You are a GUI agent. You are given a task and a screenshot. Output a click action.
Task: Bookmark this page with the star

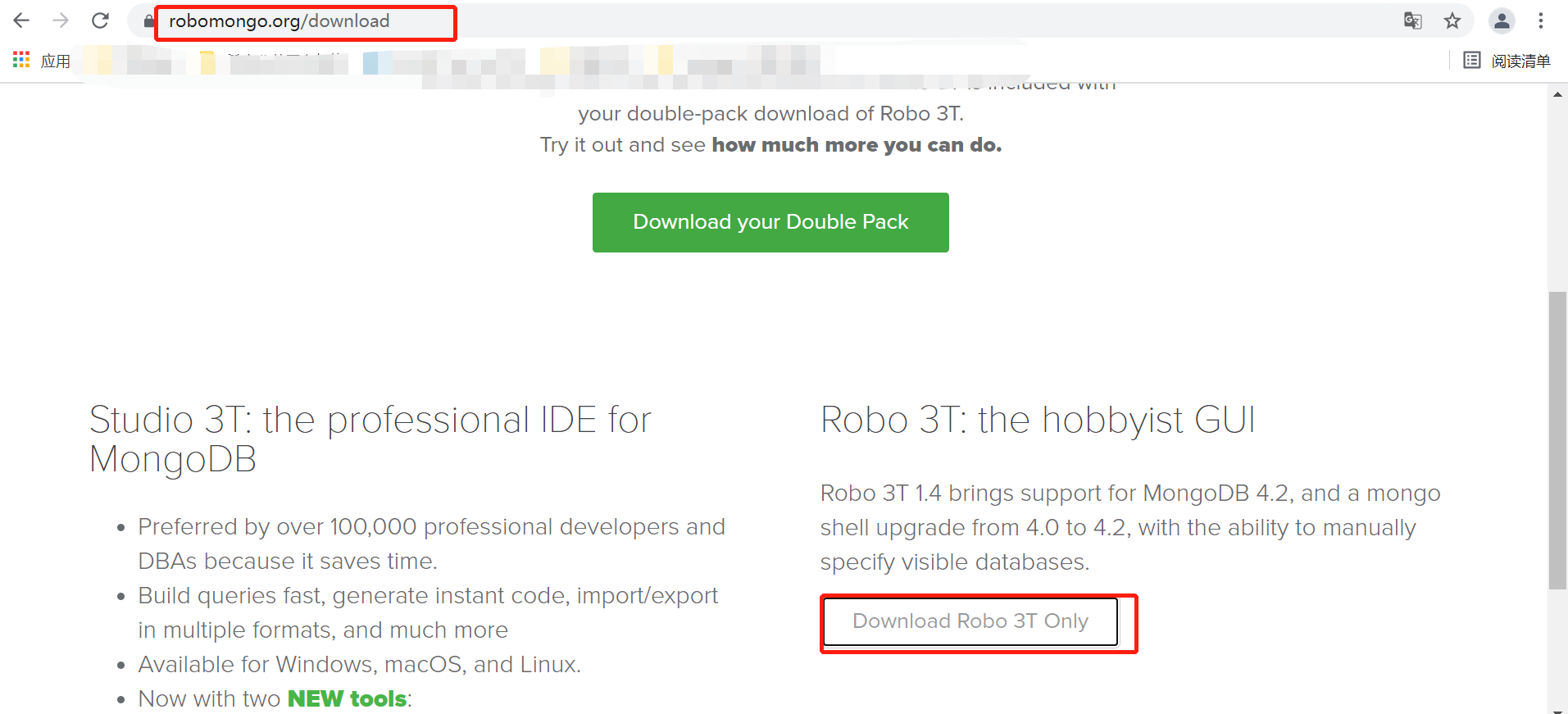1452,20
